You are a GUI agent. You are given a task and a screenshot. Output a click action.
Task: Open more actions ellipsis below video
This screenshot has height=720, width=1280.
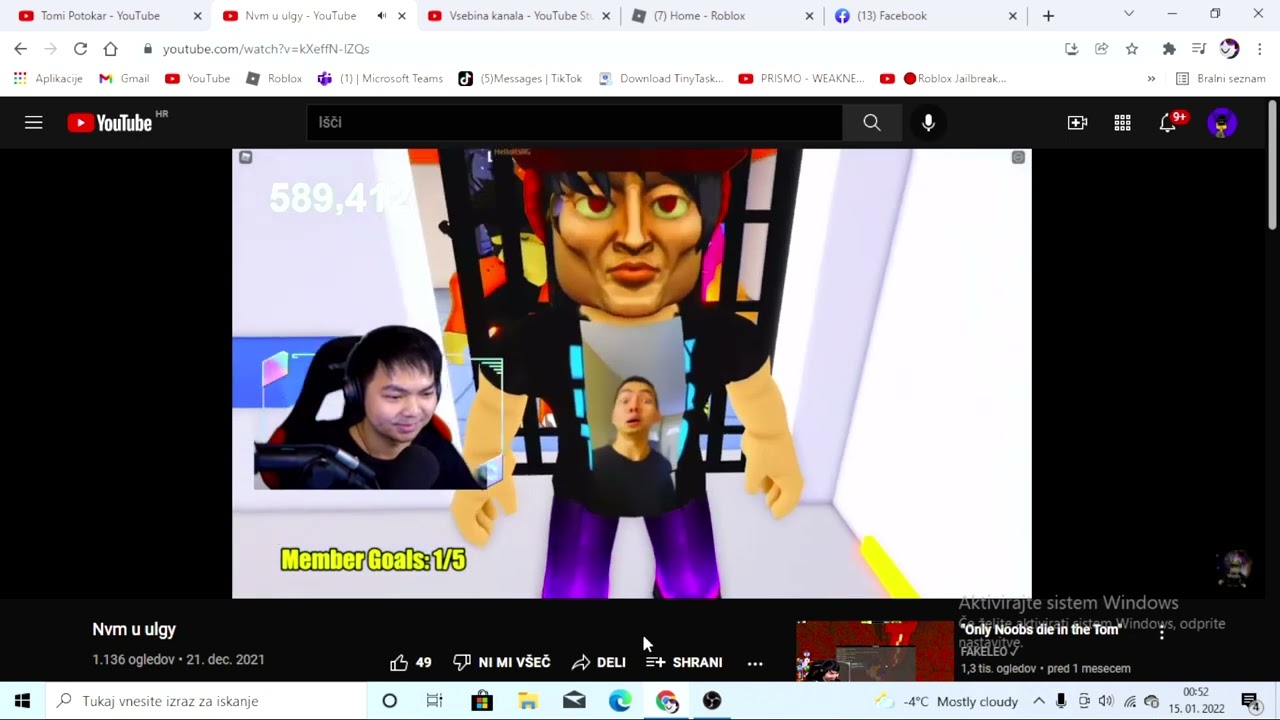click(755, 662)
